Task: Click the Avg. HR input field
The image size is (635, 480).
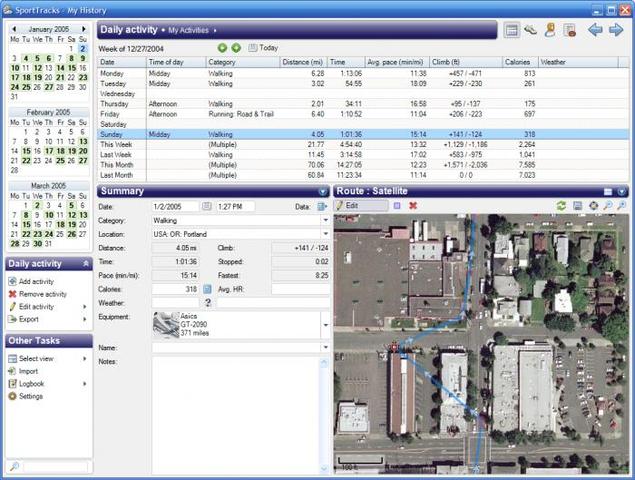Action: (x=300, y=289)
